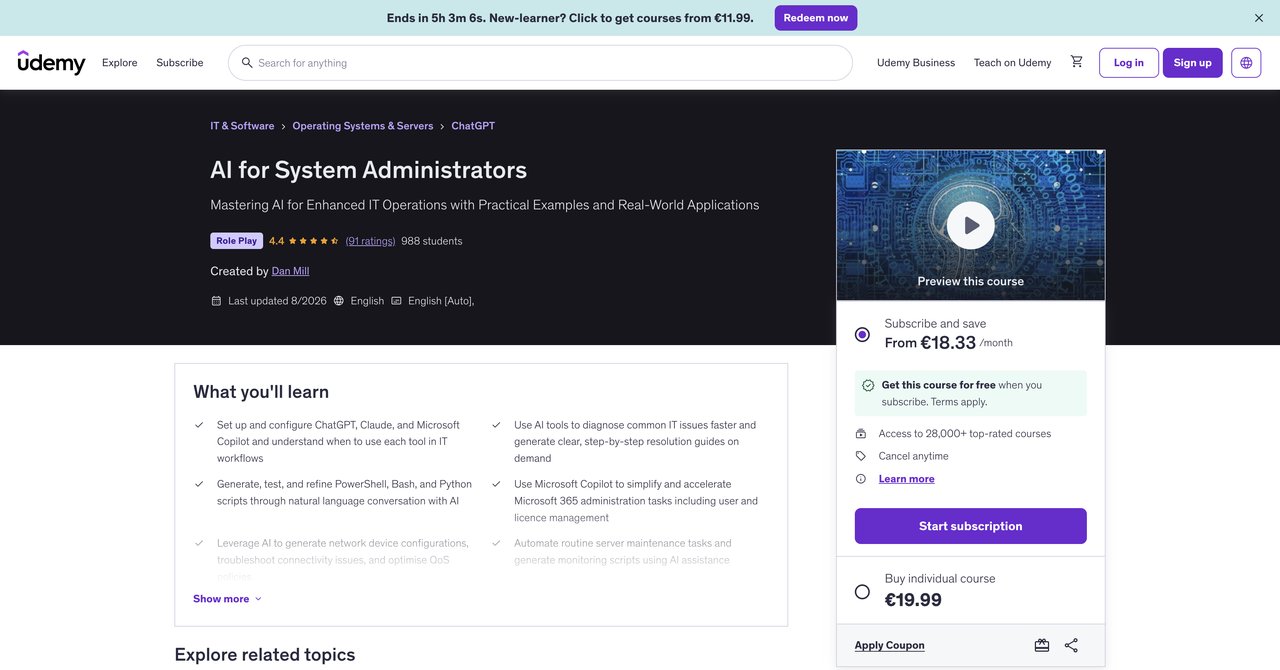Click the 'Get this course for free' notice
1280x670 pixels.
click(x=971, y=393)
